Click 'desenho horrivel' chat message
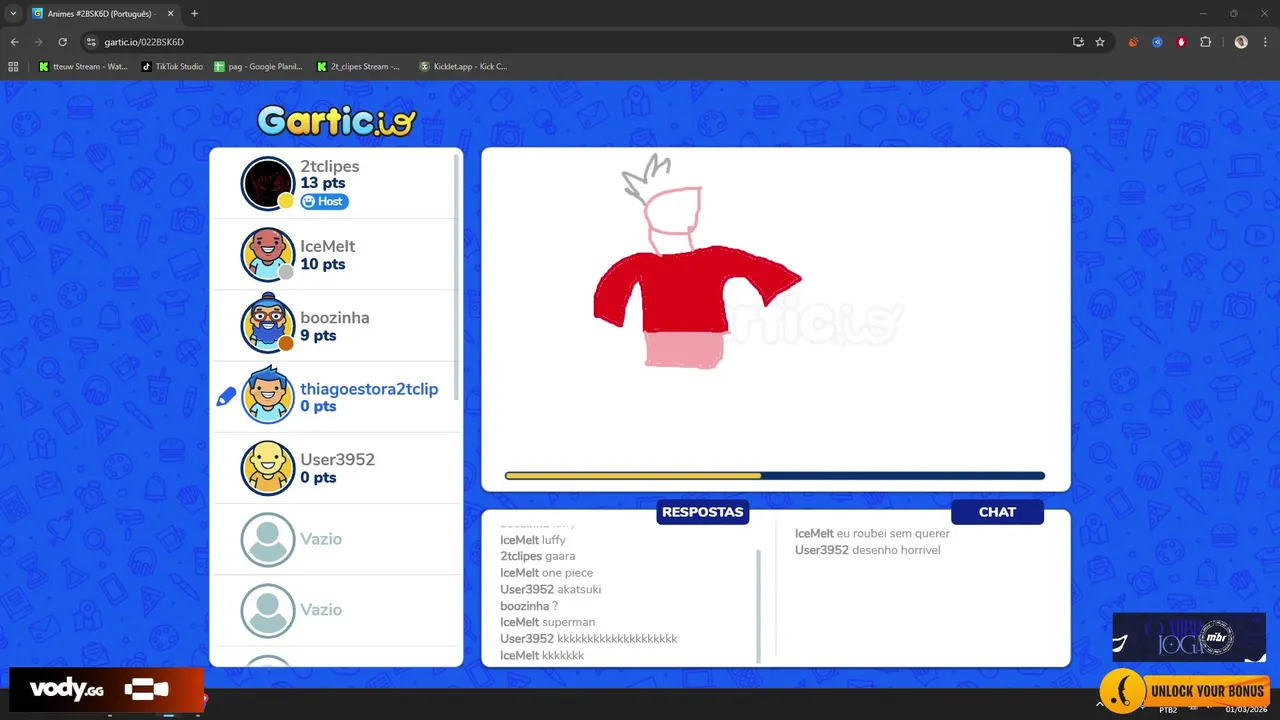Screen dimensions: 1280x720 click(896, 550)
